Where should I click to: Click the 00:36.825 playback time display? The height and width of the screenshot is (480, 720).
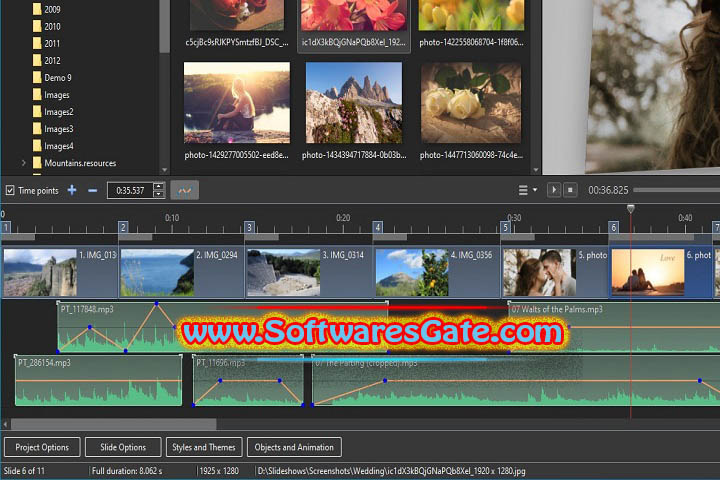click(x=608, y=190)
